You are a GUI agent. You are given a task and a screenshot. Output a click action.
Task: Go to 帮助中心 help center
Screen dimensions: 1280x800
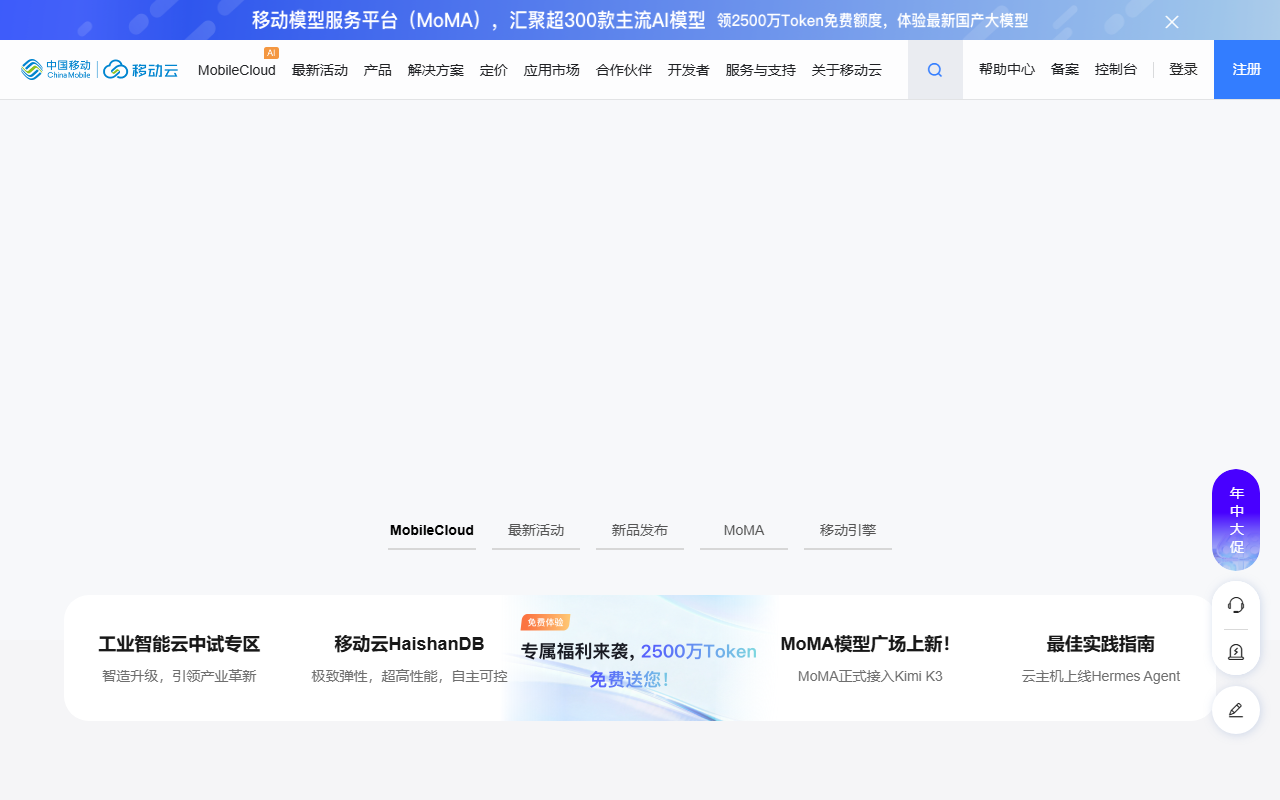click(1007, 70)
